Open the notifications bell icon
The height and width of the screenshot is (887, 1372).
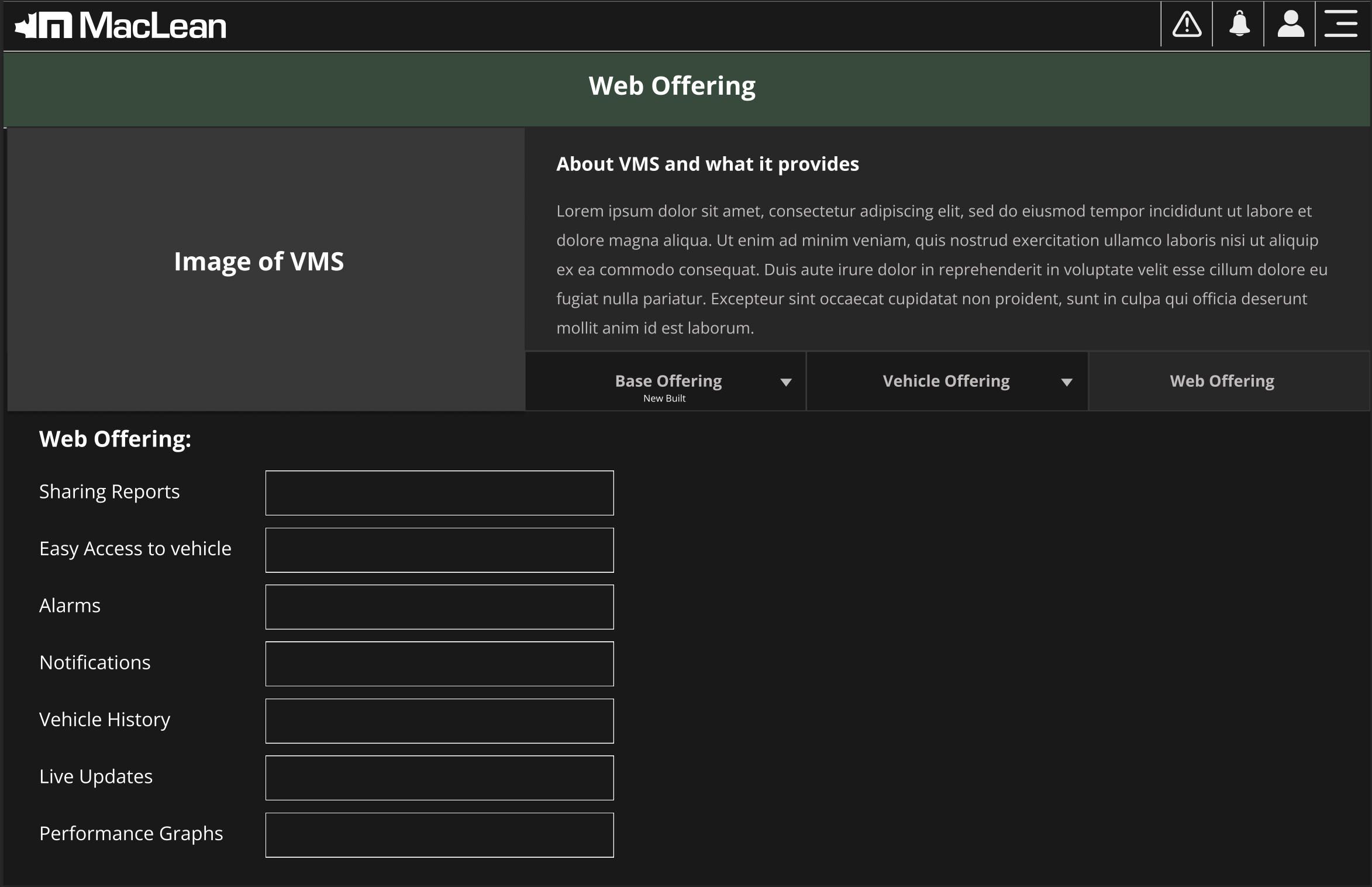1239,25
